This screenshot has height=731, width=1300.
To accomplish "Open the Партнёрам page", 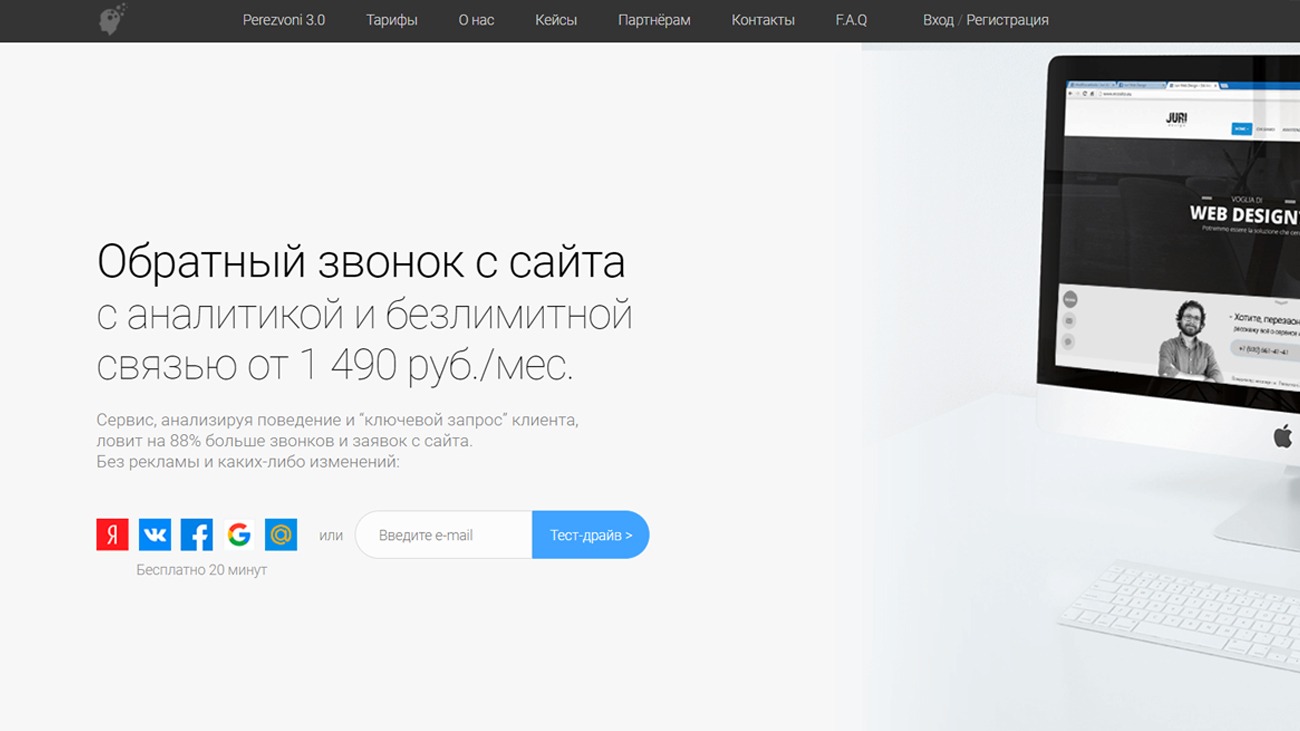I will 654,20.
